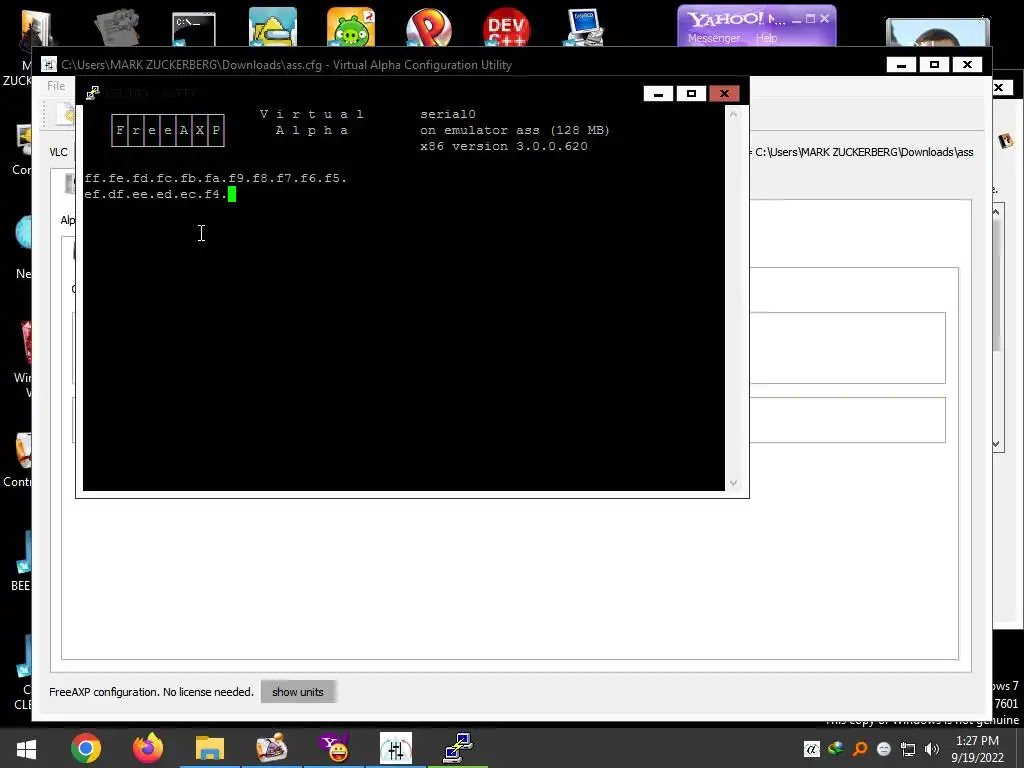
Task: Click 'FreeAXP configuration. No license needed.' status text
Action: click(152, 692)
